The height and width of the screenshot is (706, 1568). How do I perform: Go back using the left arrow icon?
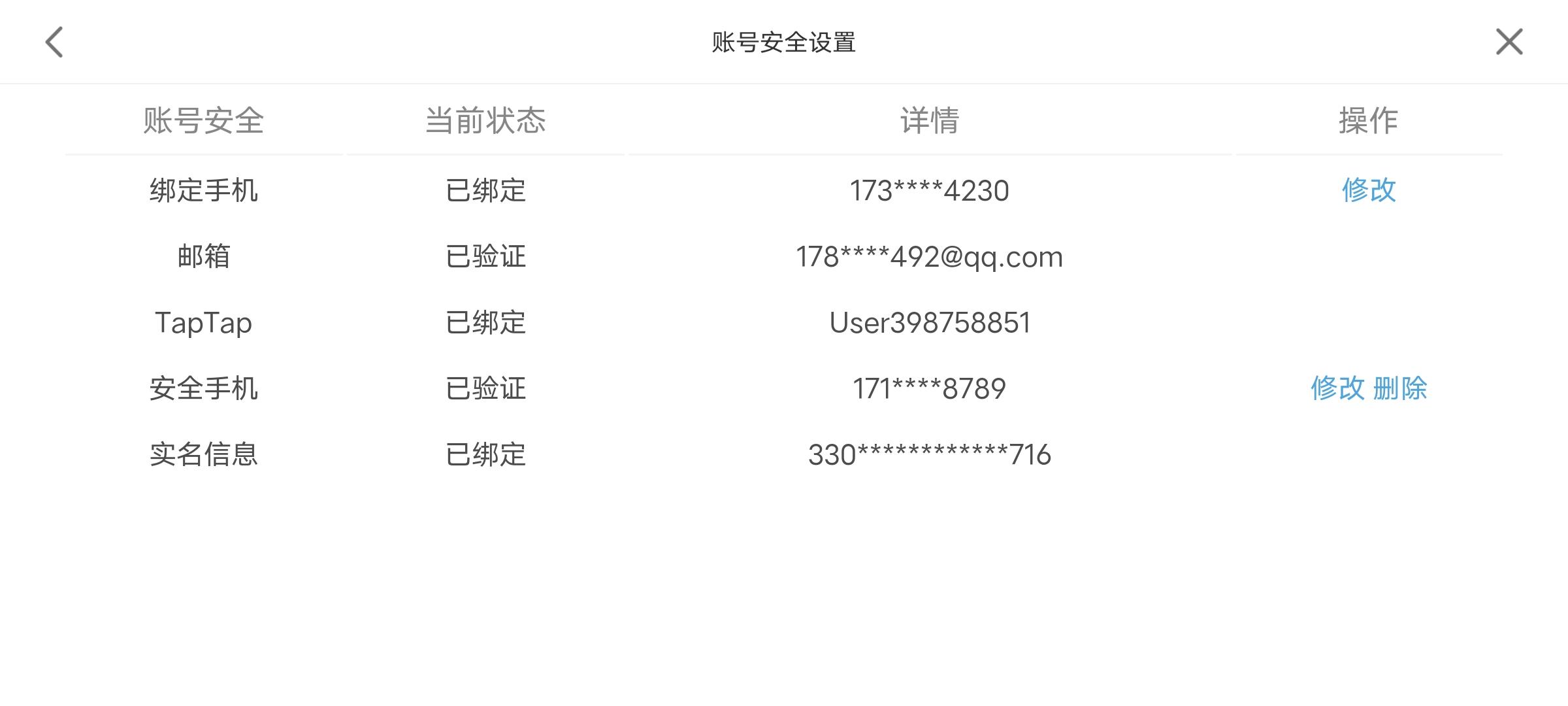tap(54, 42)
